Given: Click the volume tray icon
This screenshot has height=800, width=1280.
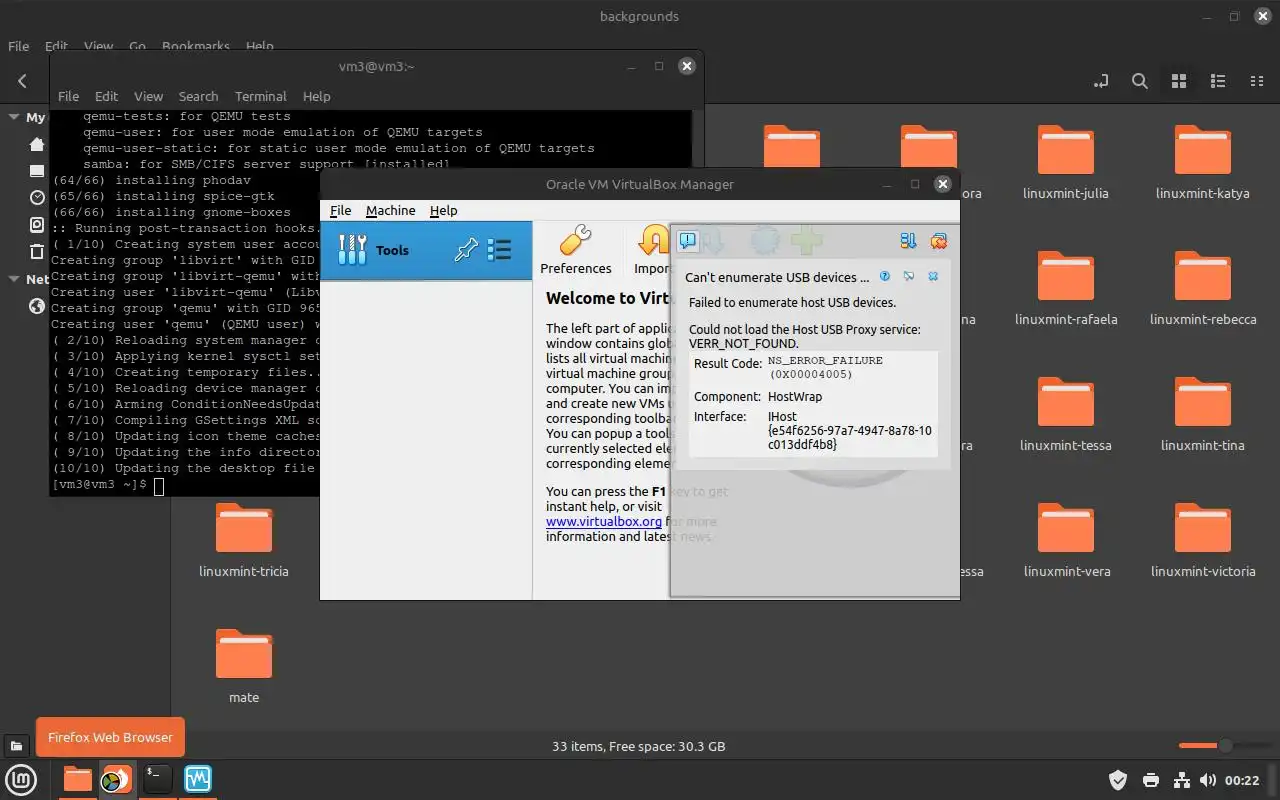Looking at the screenshot, I should (1208, 780).
